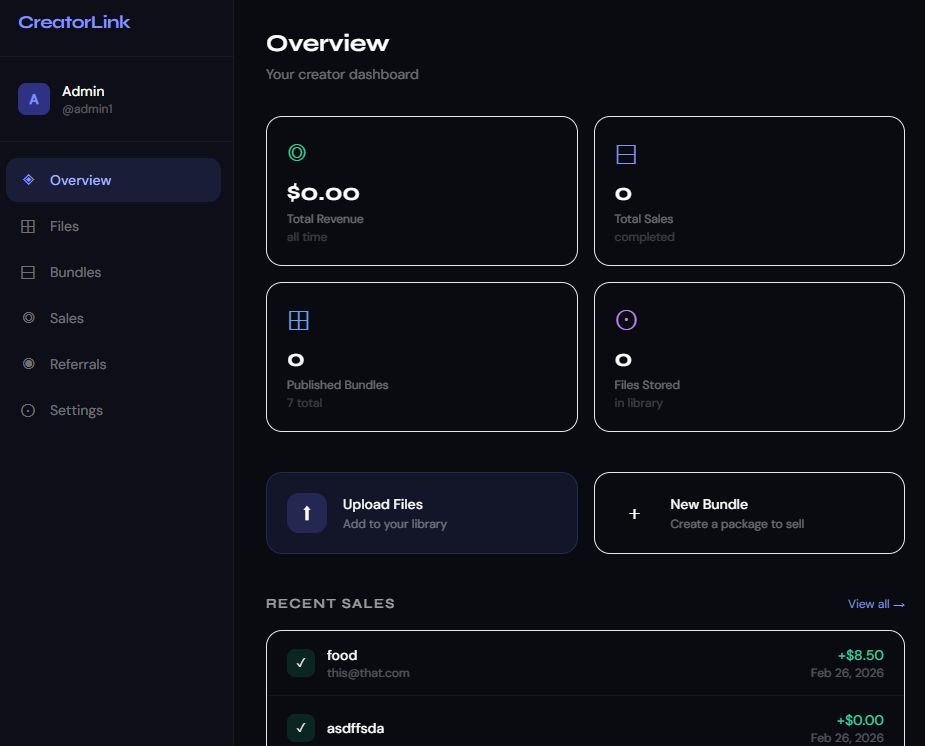Screen dimensions: 925x746
Task: Open the Files section
Action: (113, 226)
